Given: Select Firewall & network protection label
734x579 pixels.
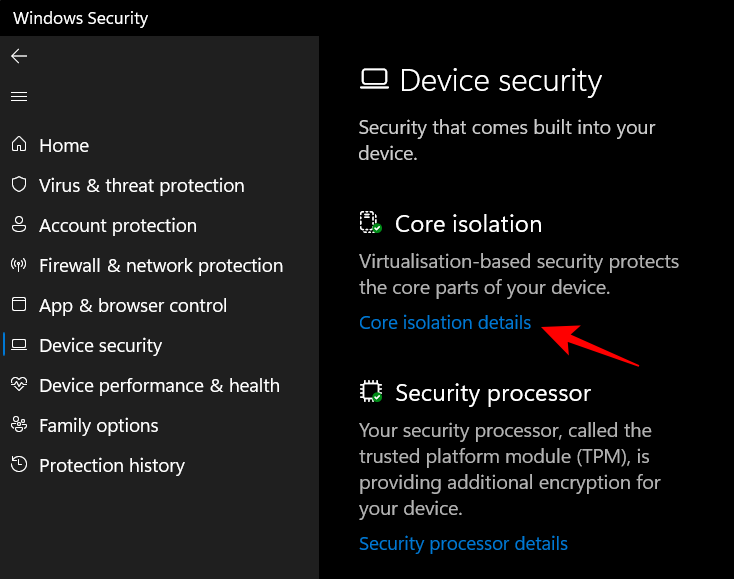Looking at the screenshot, I should (x=160, y=265).
